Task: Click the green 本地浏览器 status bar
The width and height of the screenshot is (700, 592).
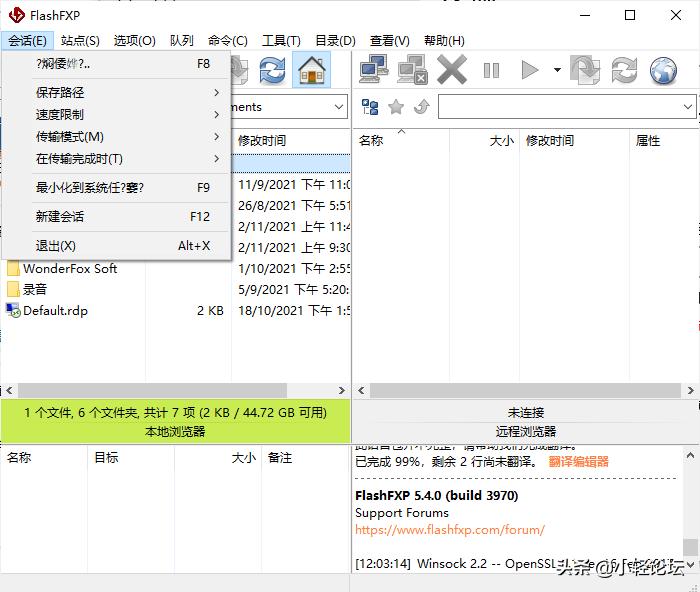Action: pos(175,422)
